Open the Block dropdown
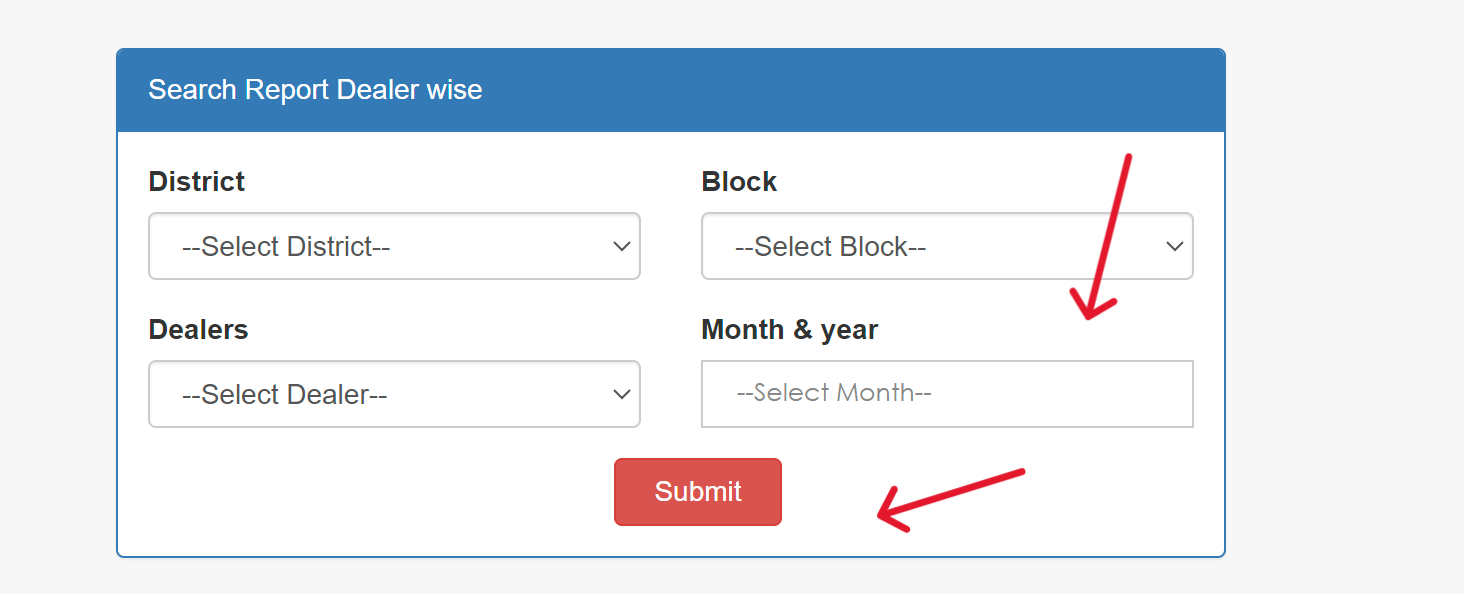The width and height of the screenshot is (1464, 594). [947, 246]
